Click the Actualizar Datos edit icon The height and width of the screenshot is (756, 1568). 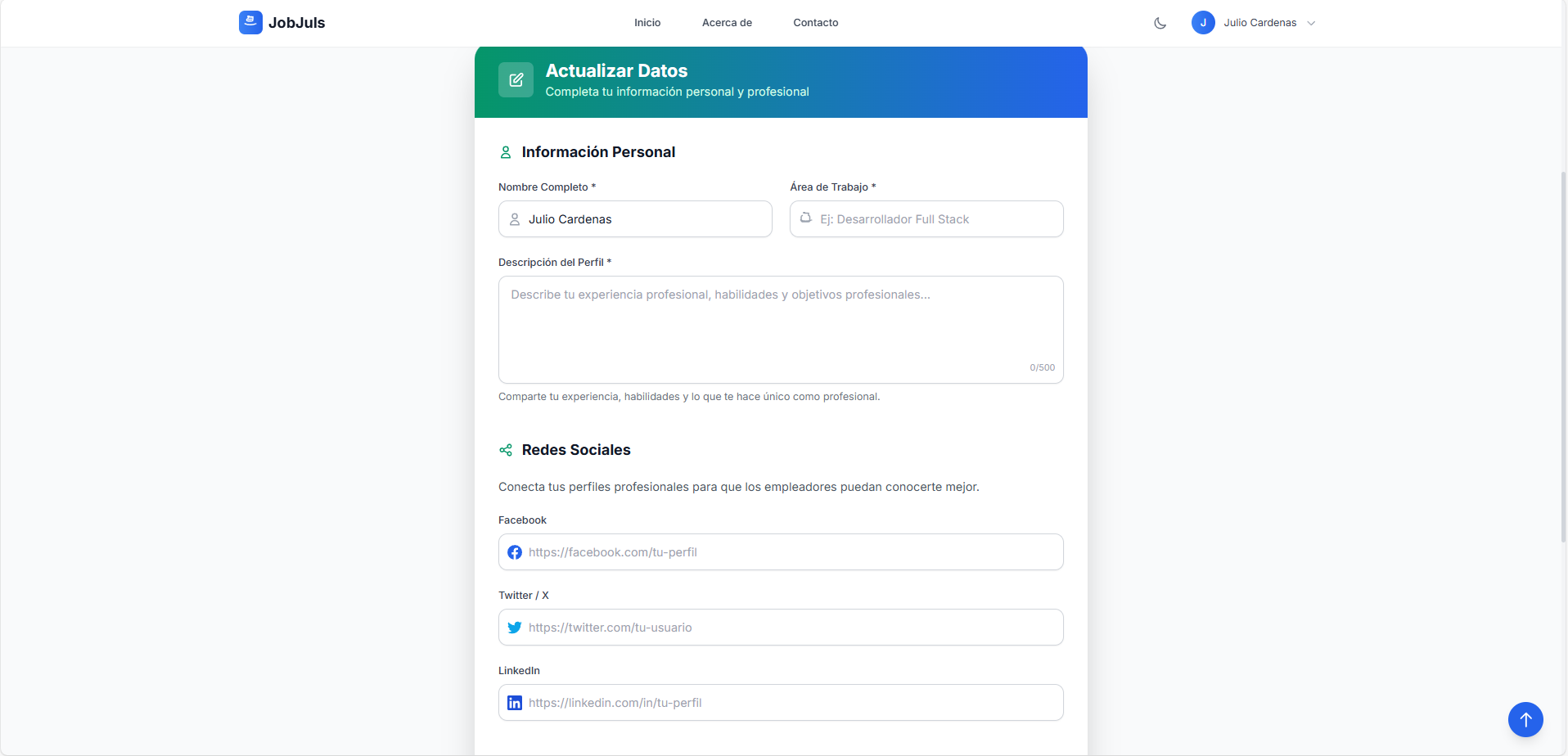pos(516,80)
